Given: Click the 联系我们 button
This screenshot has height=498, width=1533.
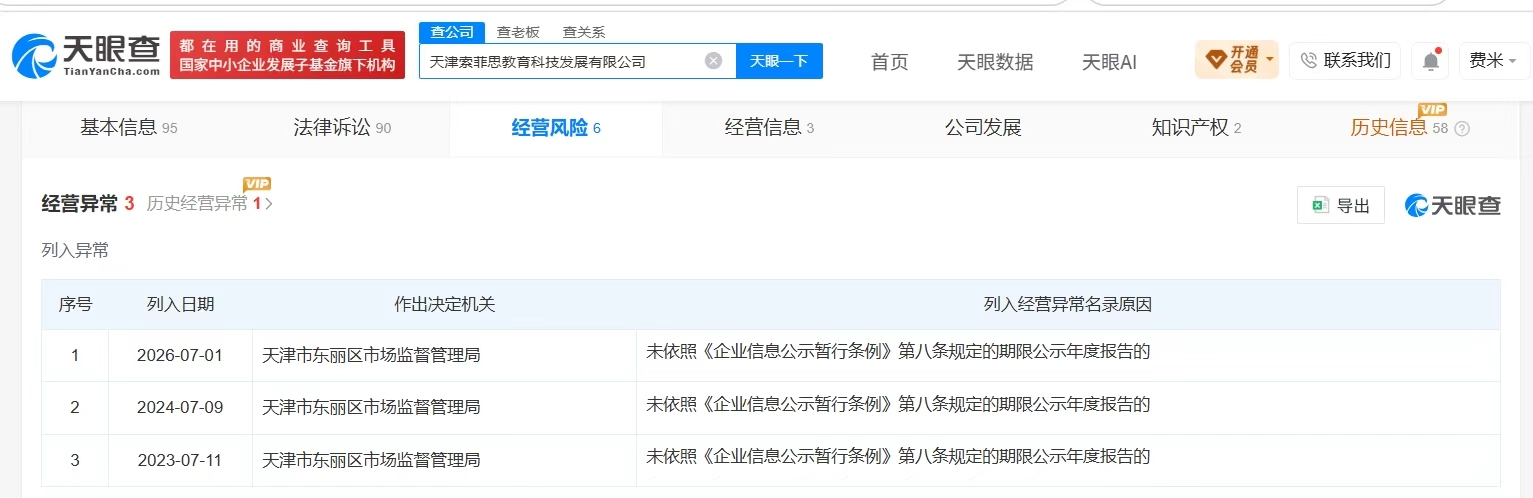Looking at the screenshot, I should click(1345, 61).
